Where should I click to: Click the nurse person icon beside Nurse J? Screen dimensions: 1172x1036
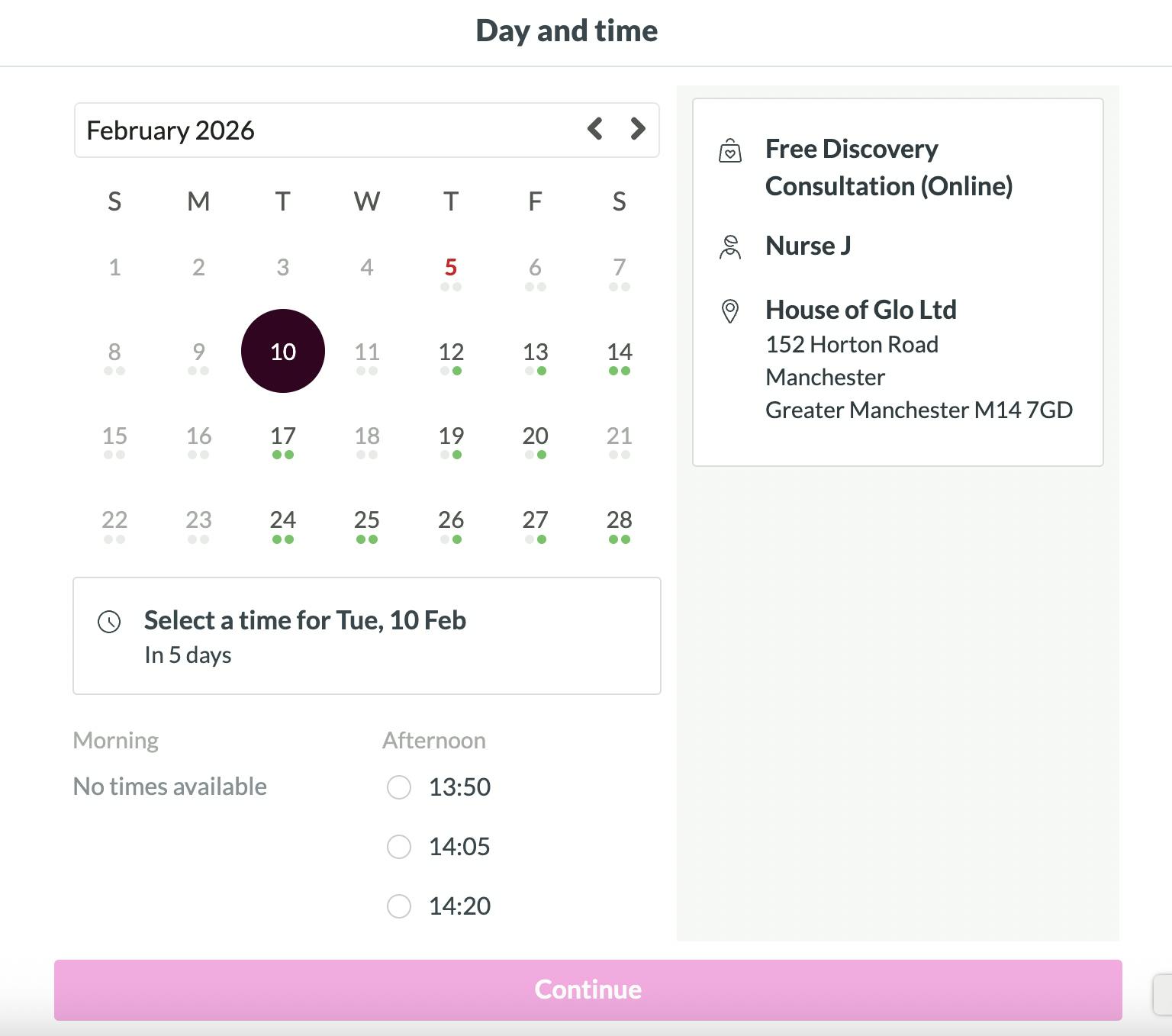(730, 247)
